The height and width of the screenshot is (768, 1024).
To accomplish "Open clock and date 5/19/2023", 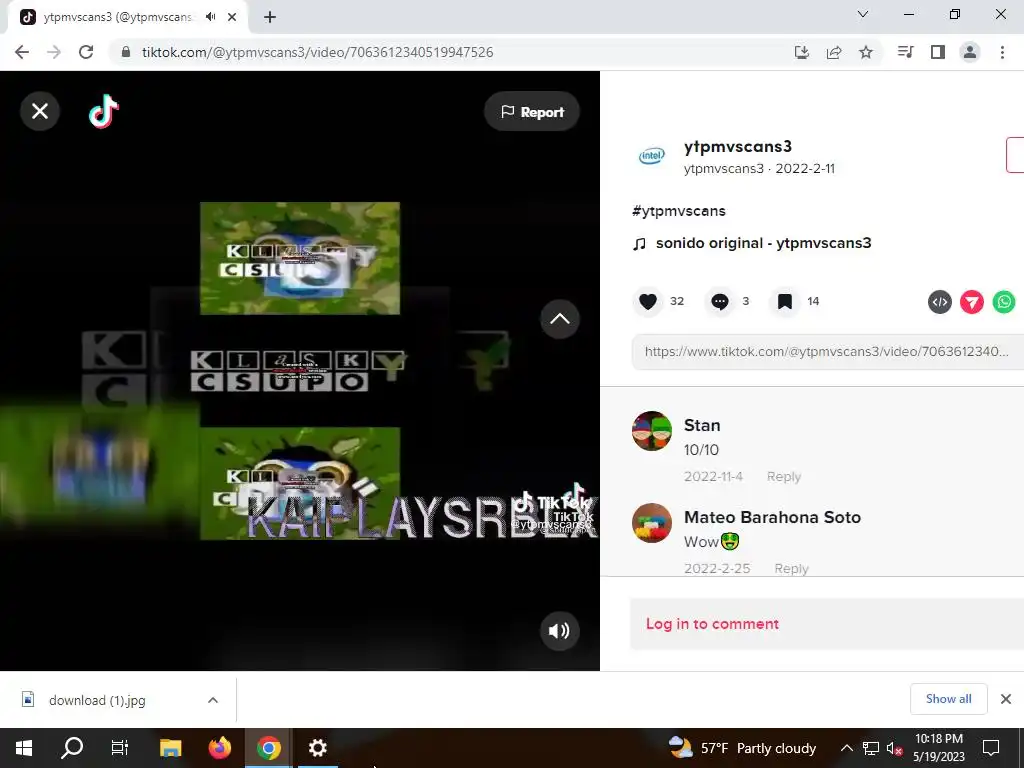I will (938, 748).
